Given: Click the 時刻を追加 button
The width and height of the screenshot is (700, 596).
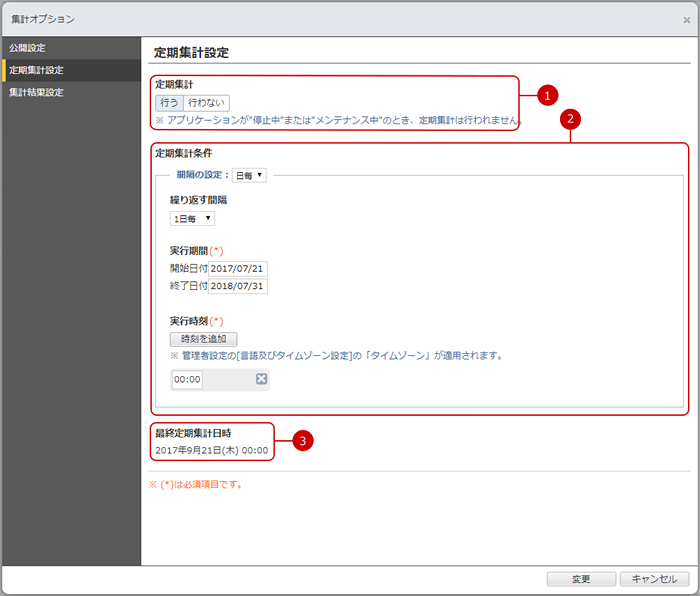Looking at the screenshot, I should point(204,339).
